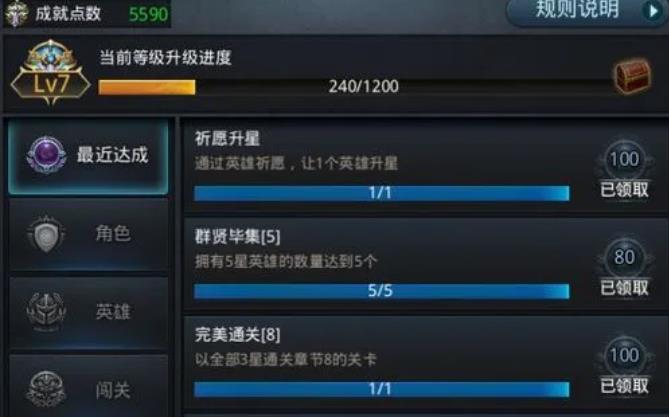The height and width of the screenshot is (417, 669).
Task: Select the 最近达成 tab
Action: click(88, 156)
